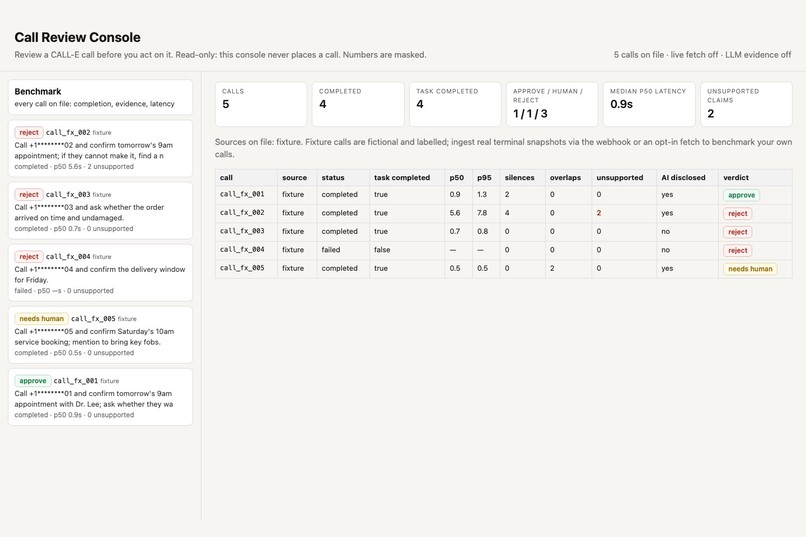Select call_fx_005 card in sidebar

click(100, 335)
